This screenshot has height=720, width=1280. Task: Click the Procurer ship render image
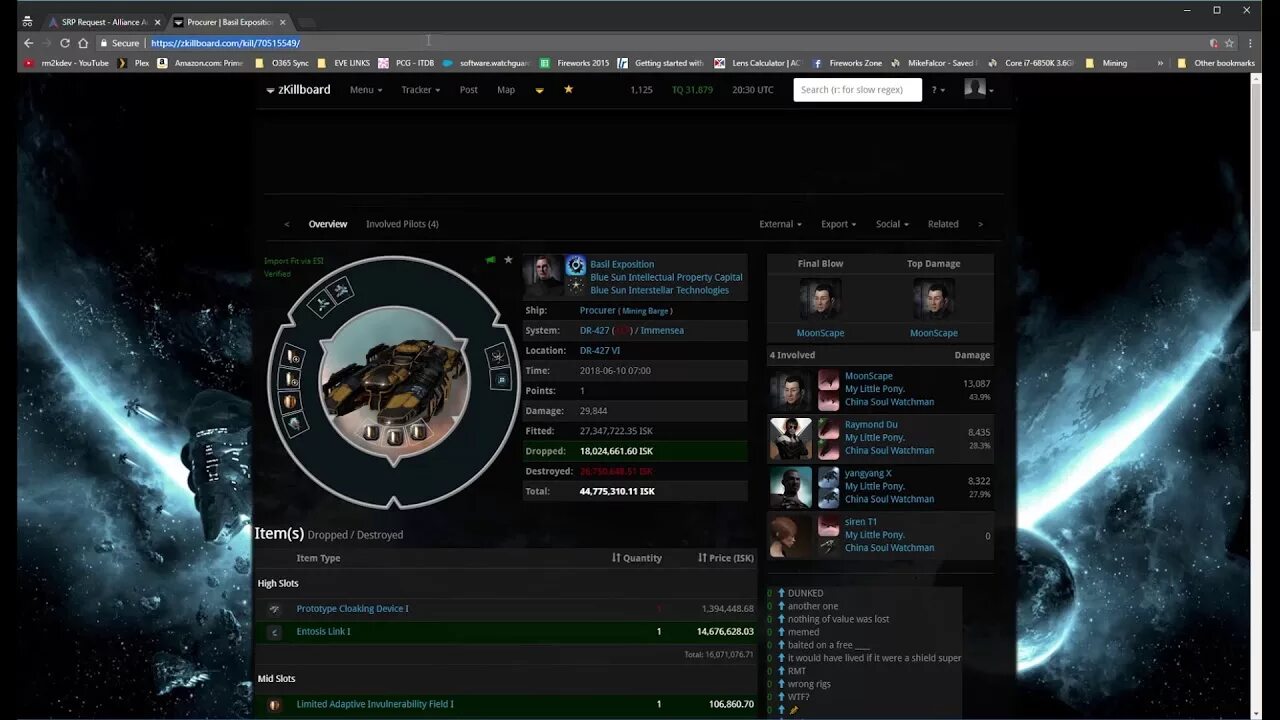click(x=393, y=382)
